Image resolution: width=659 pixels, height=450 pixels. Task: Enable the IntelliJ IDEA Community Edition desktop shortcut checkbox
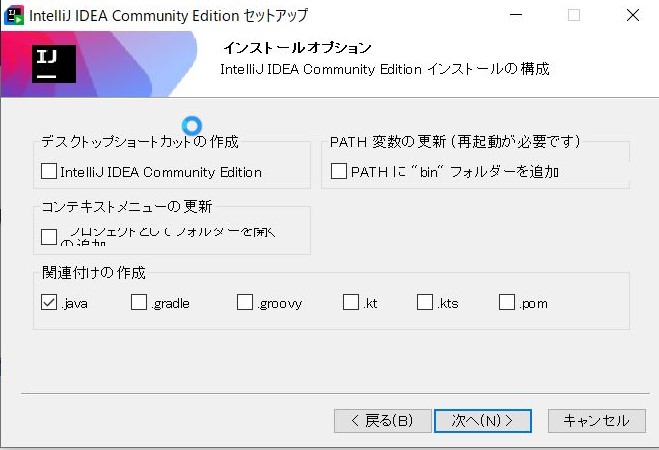coord(49,171)
